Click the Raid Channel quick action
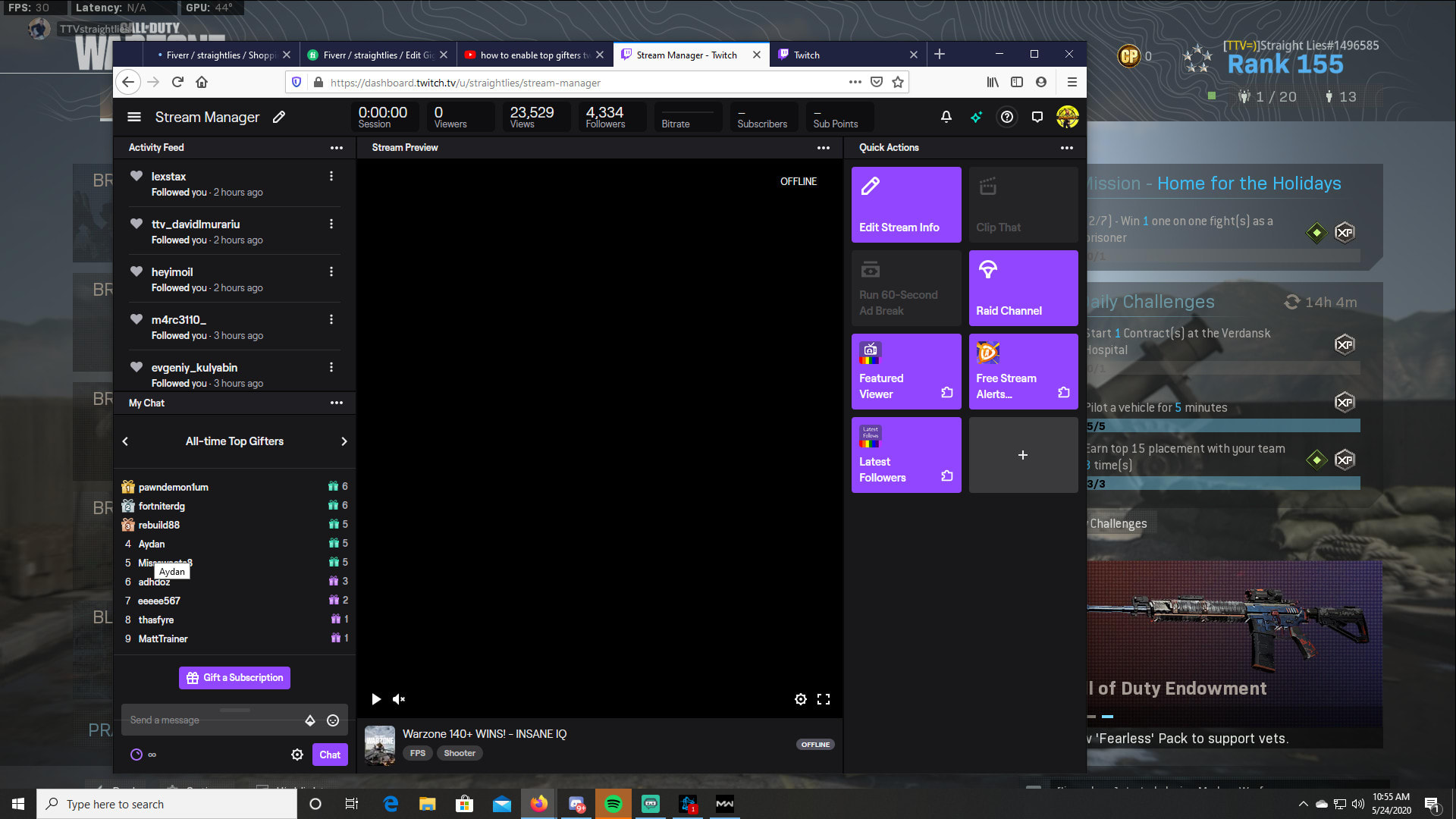 point(1023,288)
